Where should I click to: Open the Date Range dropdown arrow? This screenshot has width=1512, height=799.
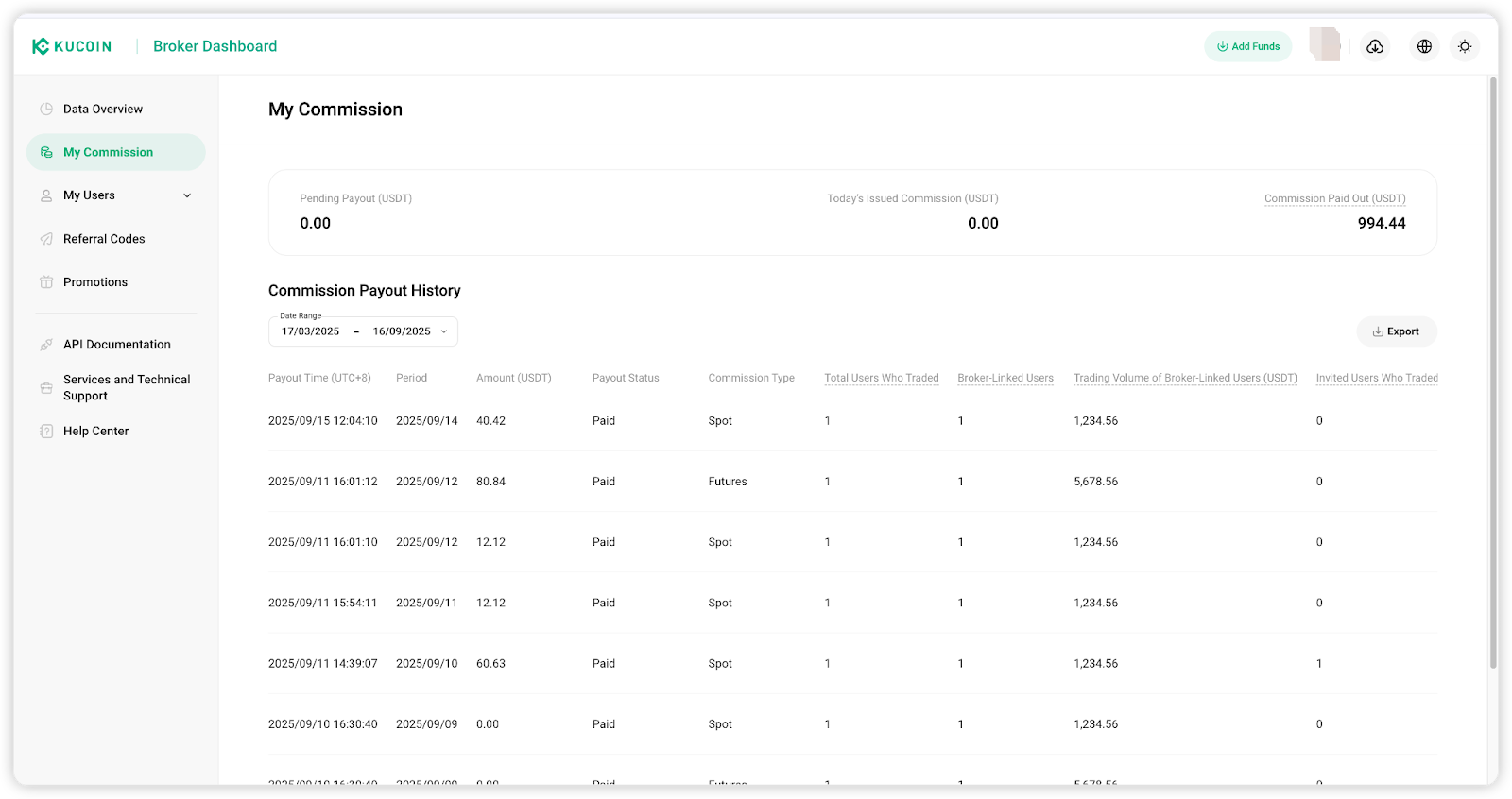pos(444,331)
